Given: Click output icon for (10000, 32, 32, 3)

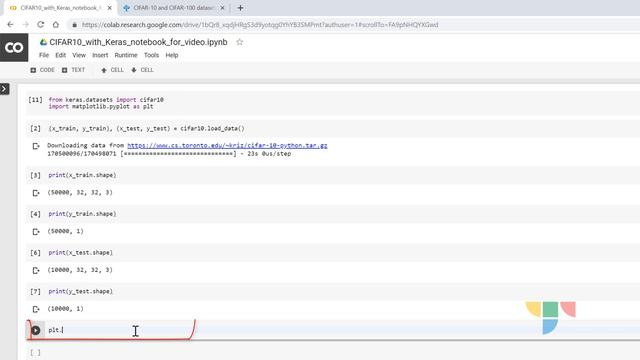Looking at the screenshot, I should click(x=36, y=270).
